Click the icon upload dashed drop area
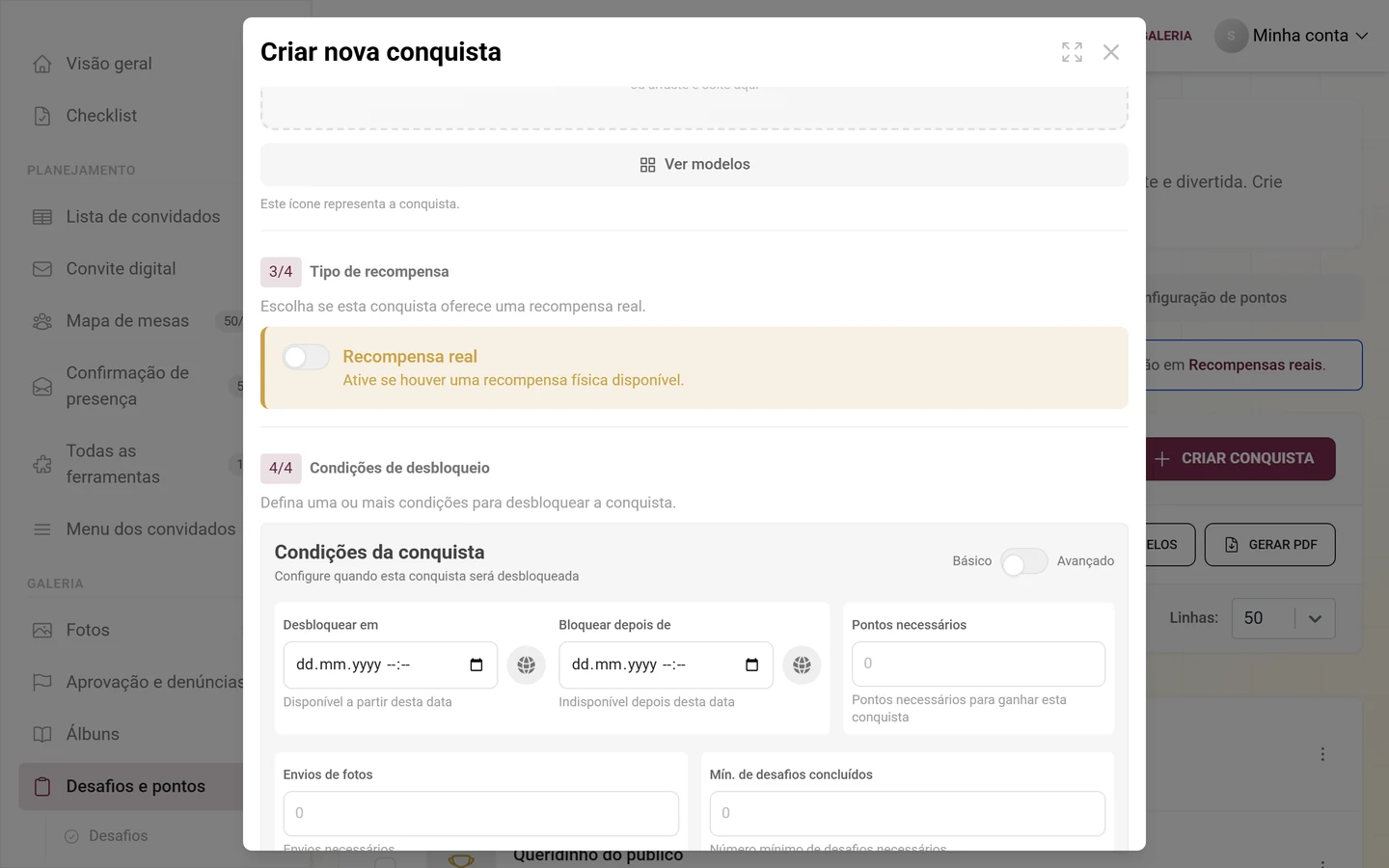 coord(694,108)
